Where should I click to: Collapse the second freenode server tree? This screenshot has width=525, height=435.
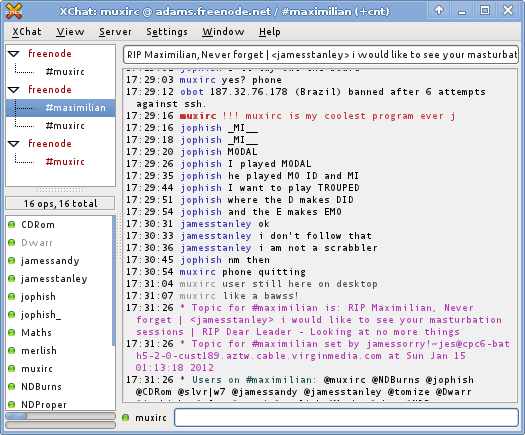[x=14, y=90]
